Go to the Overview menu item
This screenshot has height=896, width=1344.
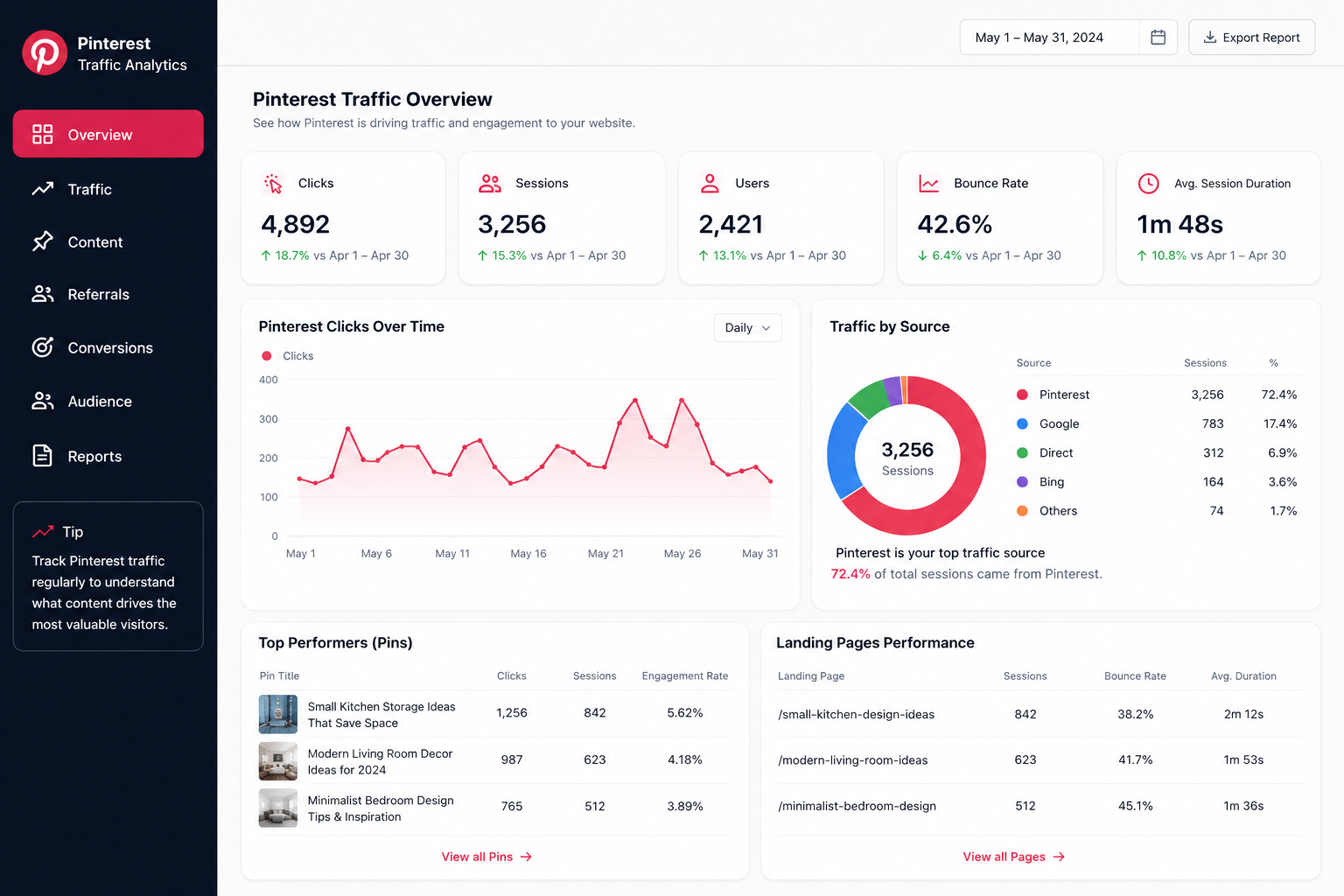108,134
